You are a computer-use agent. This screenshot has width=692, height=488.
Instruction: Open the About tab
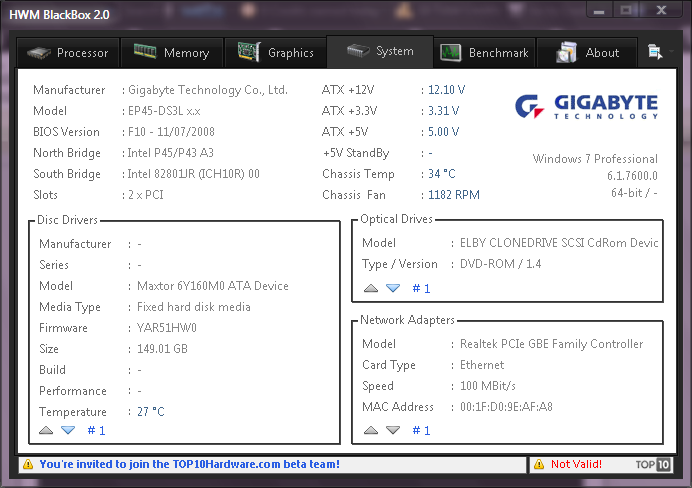587,53
